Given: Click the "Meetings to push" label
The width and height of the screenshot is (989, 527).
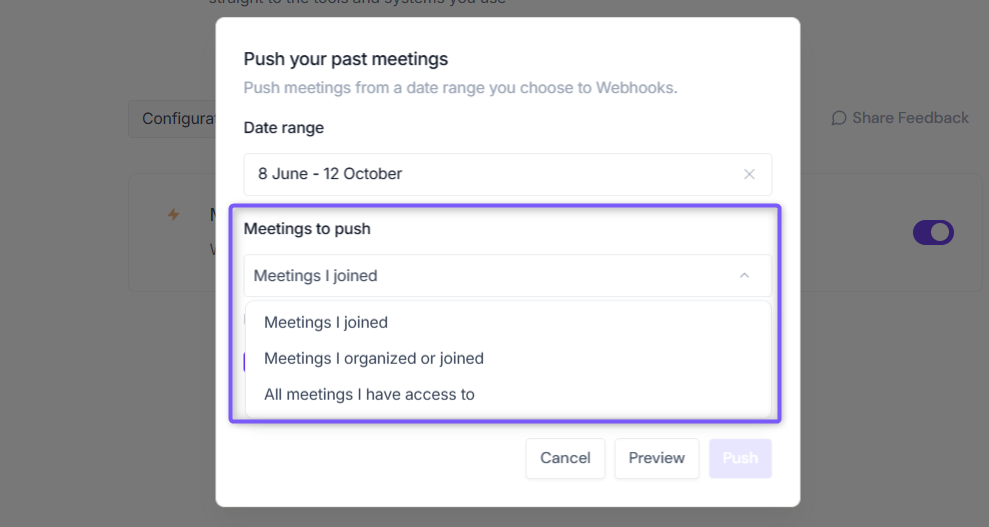Looking at the screenshot, I should point(307,229).
